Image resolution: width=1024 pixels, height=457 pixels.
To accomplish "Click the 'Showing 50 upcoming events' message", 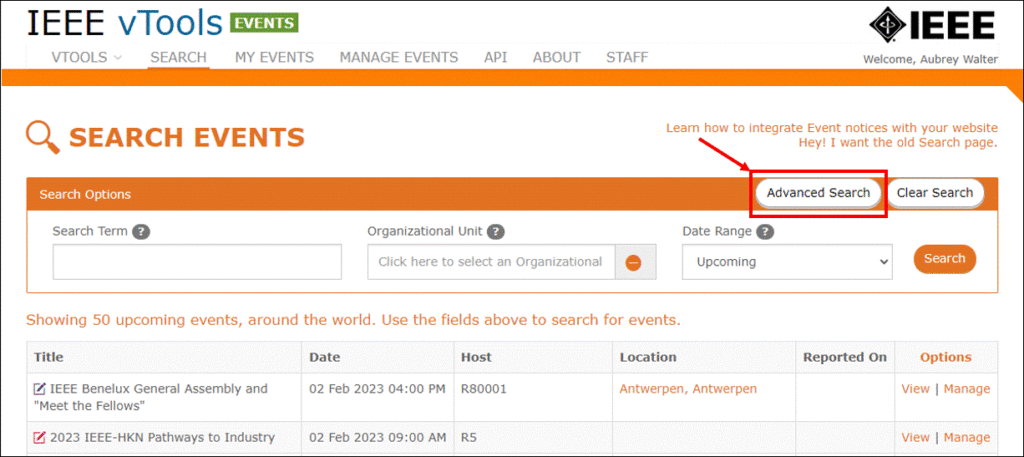I will click(353, 321).
